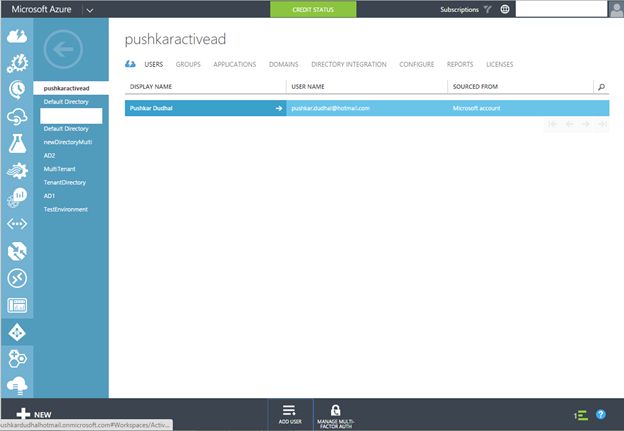The height and width of the screenshot is (431, 624).
Task: Select TenantDirectory directory
Action: coord(64,182)
